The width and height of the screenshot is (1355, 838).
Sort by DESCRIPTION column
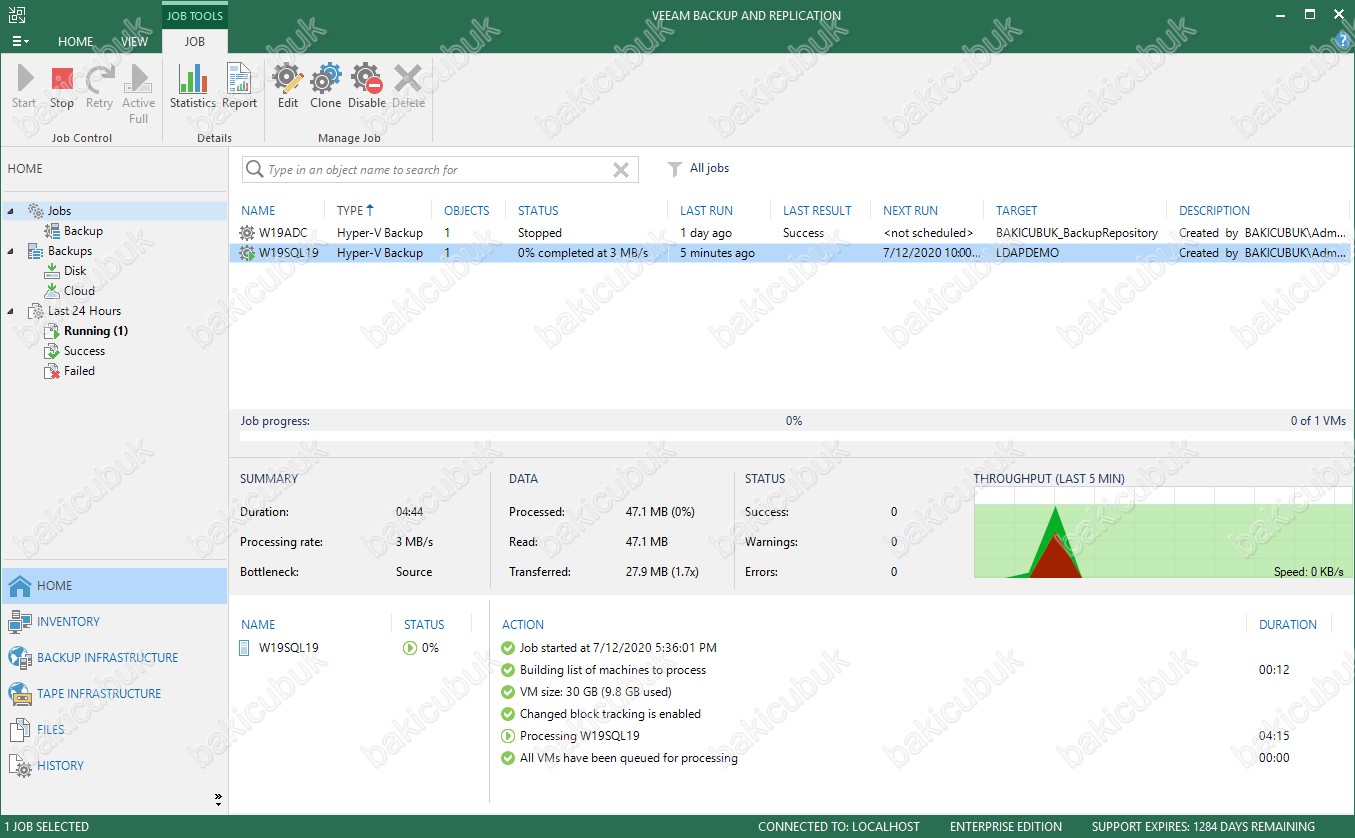tap(1214, 211)
